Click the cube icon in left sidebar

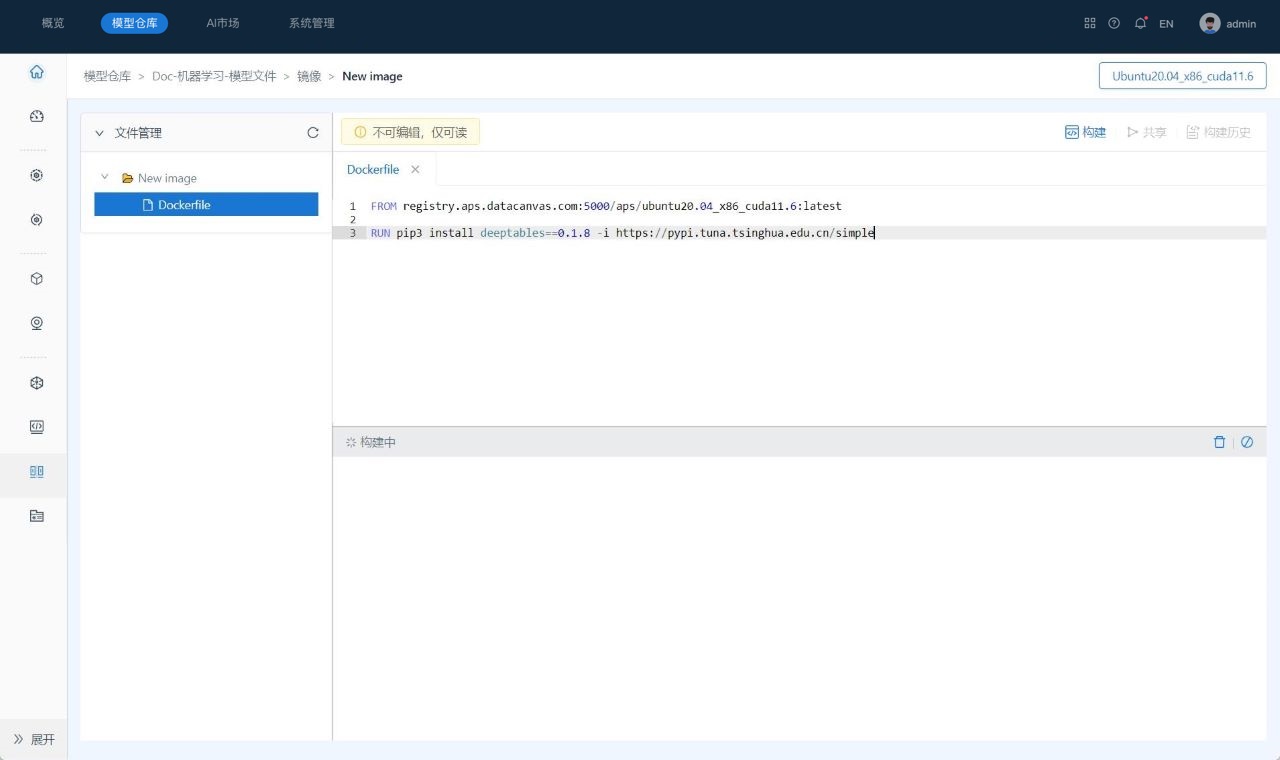[x=37, y=279]
